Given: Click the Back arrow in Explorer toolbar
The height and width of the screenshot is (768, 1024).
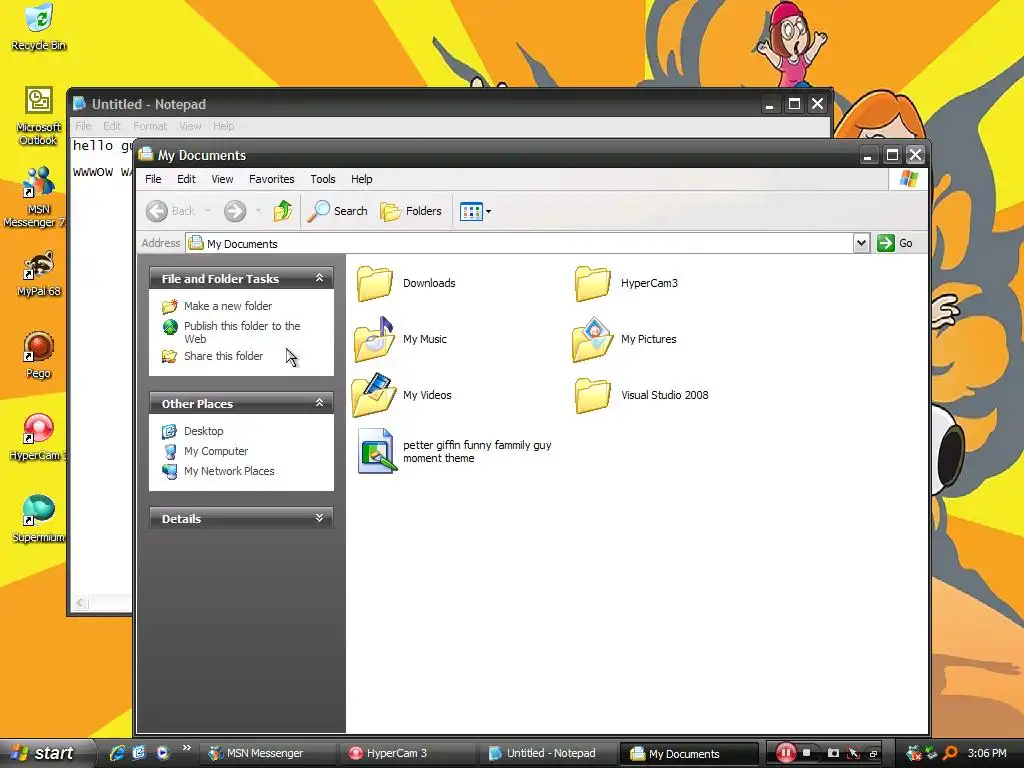Looking at the screenshot, I should [x=157, y=211].
